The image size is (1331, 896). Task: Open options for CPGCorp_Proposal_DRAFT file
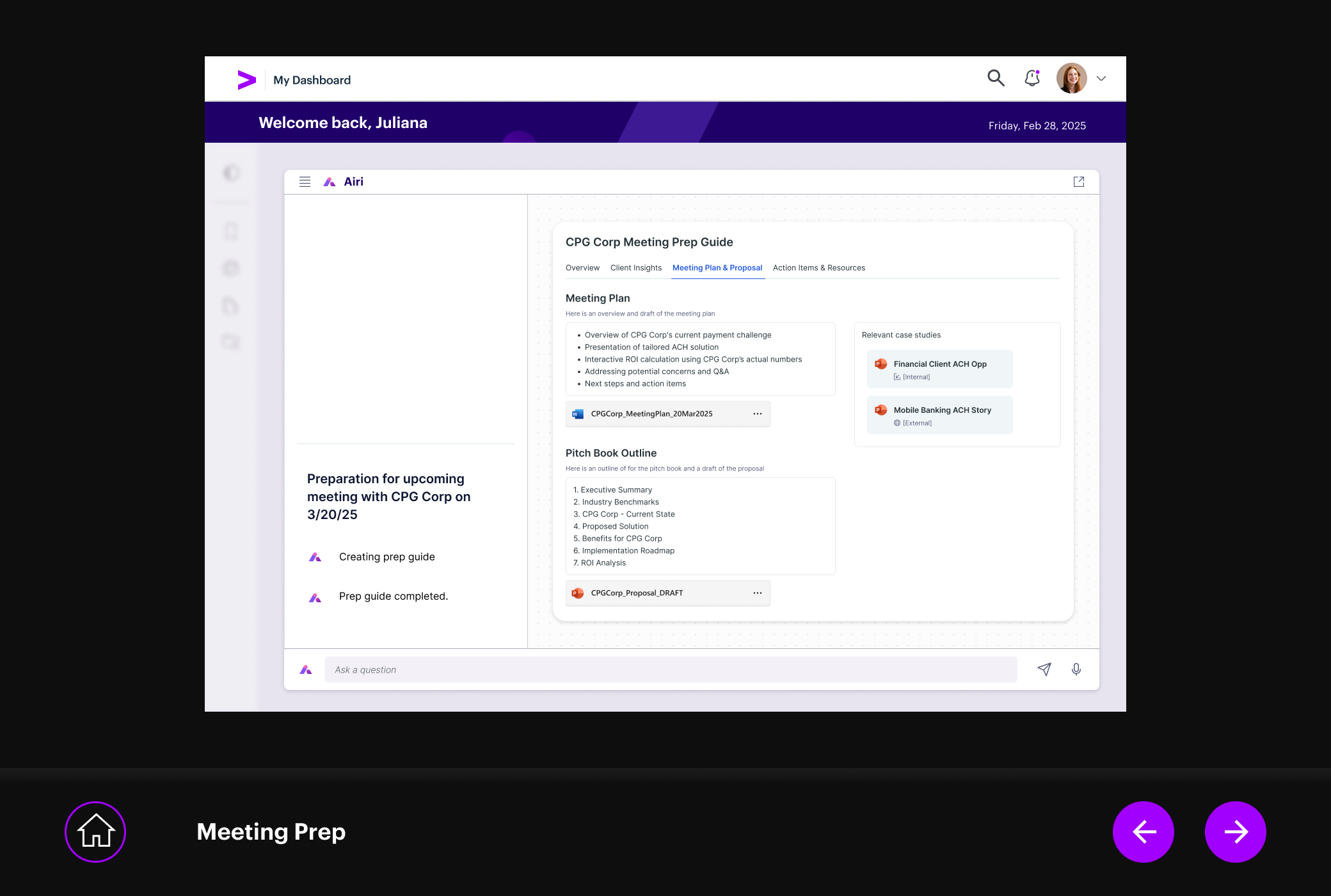tap(758, 593)
